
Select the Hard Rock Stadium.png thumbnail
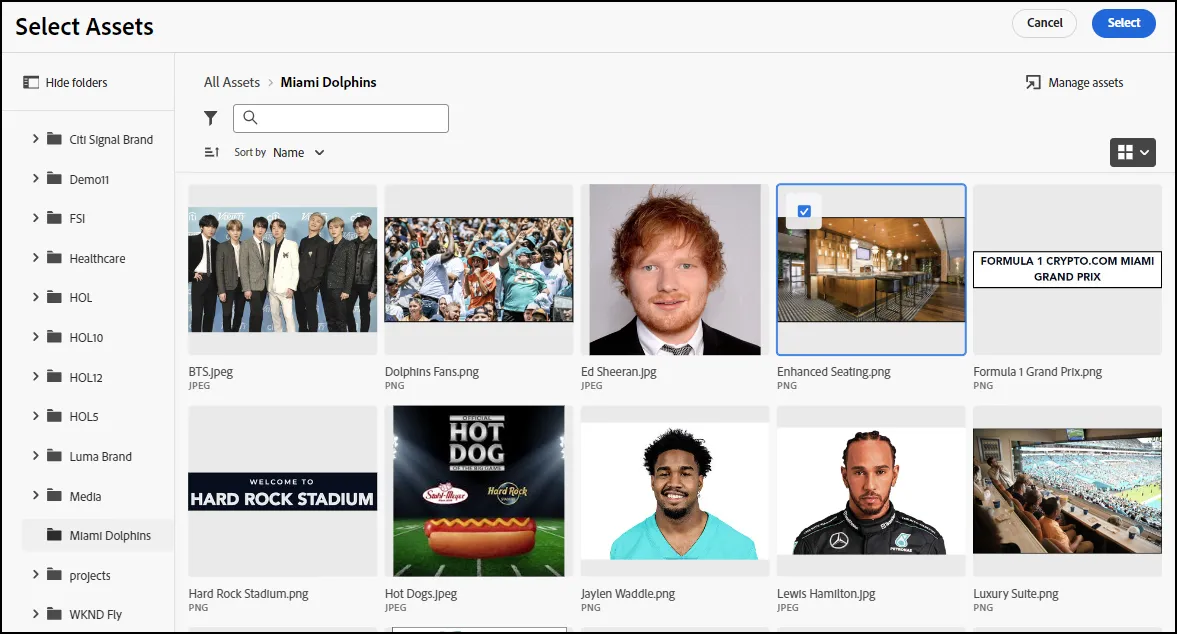[x=282, y=491]
